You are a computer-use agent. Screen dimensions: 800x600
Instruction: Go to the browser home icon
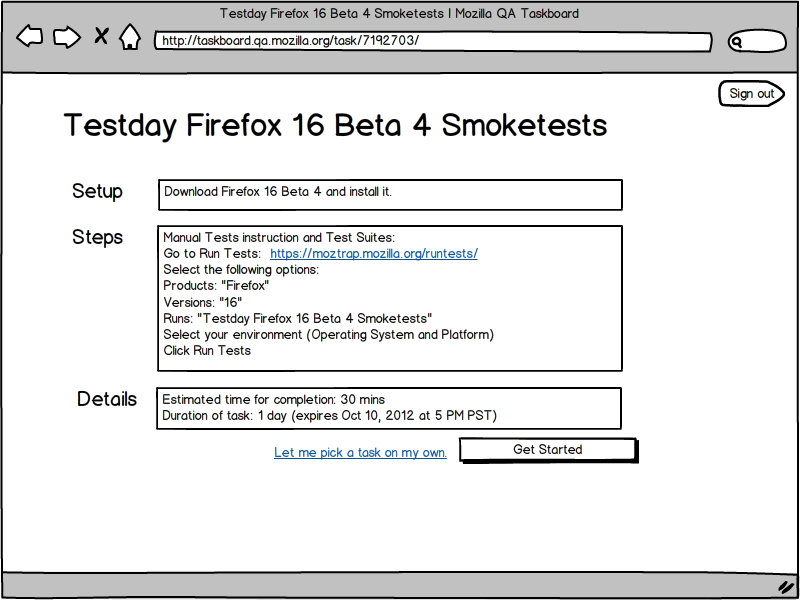[130, 37]
